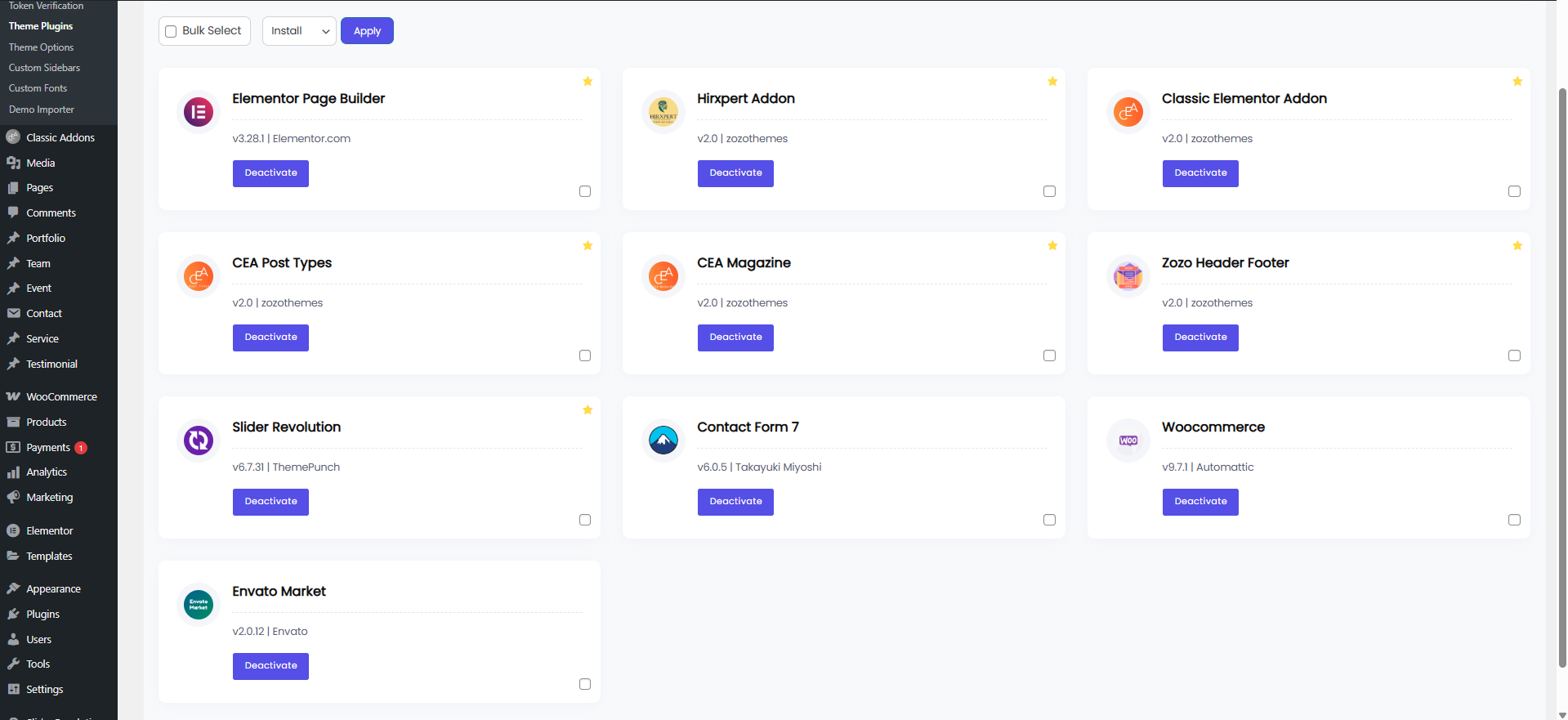Click the Settings icon in sidebar
1568x720 pixels.
tap(13, 689)
